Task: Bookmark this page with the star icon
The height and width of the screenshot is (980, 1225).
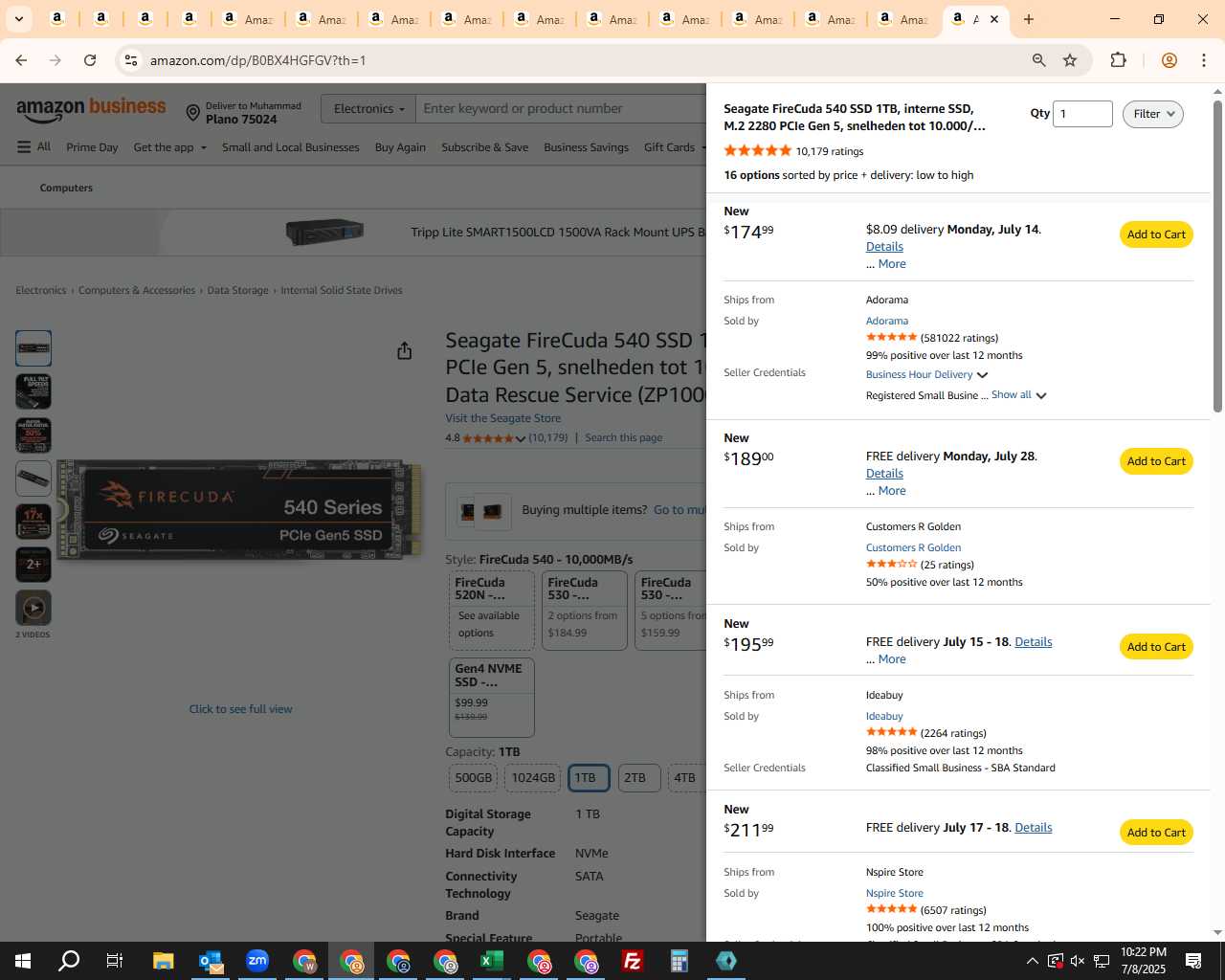Action: [x=1070, y=60]
